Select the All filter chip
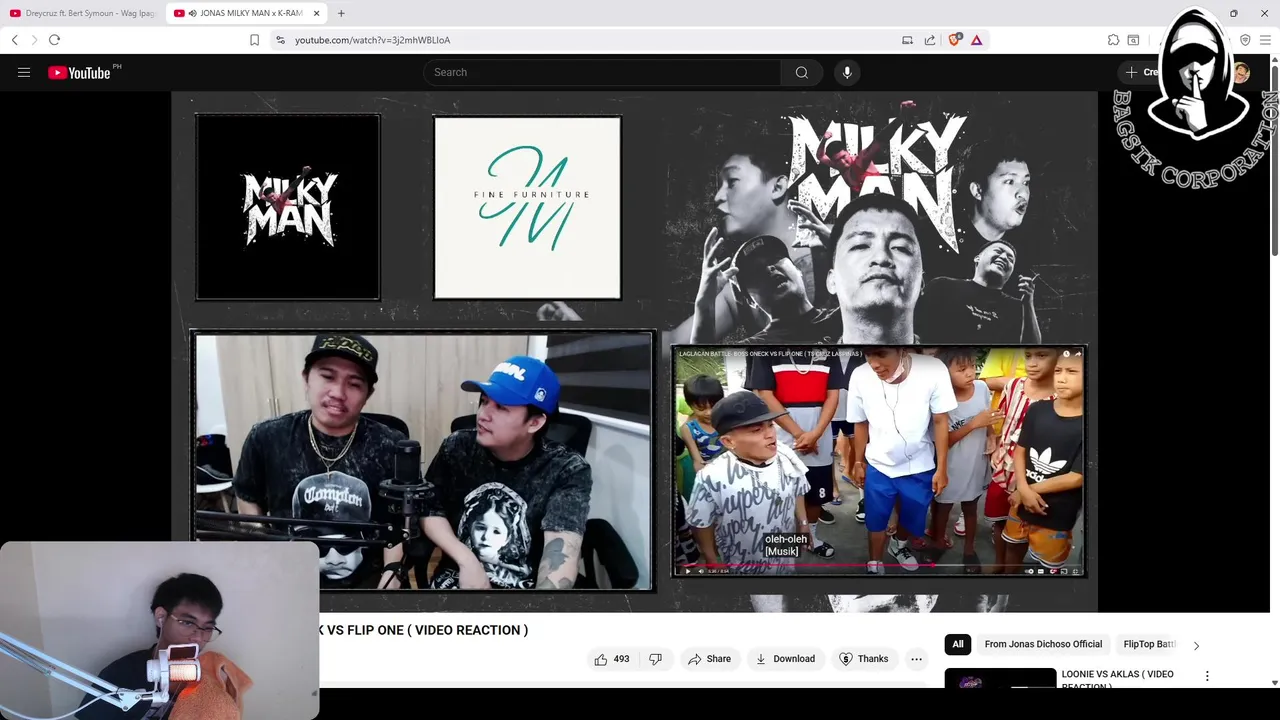Viewport: 1280px width, 720px height. pos(958,644)
